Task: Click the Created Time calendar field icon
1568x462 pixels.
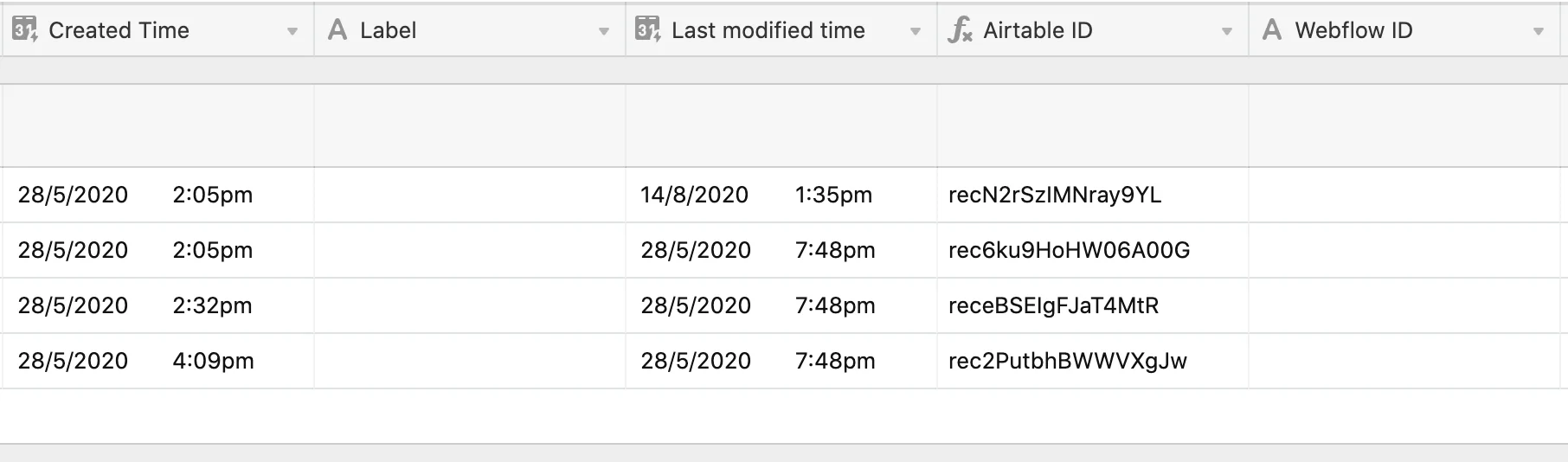Action: click(x=24, y=30)
